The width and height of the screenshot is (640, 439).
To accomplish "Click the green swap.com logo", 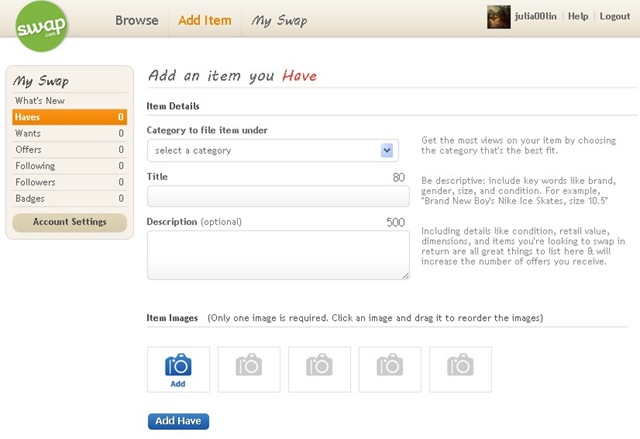I will coord(41,26).
